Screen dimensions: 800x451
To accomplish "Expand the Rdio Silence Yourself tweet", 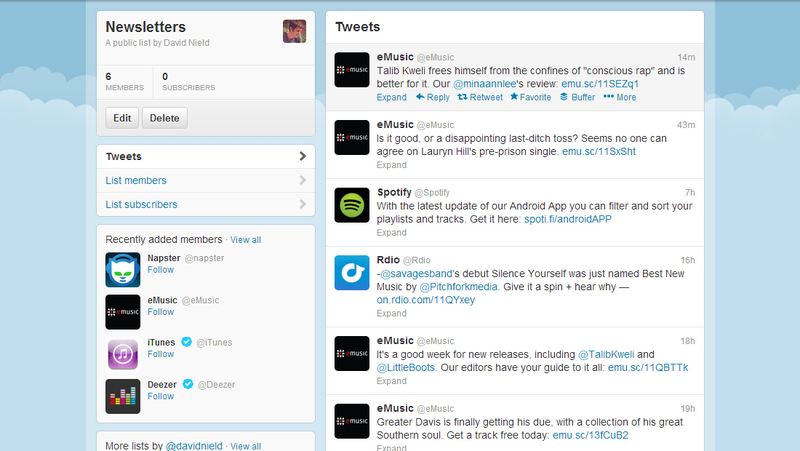I will [x=392, y=313].
